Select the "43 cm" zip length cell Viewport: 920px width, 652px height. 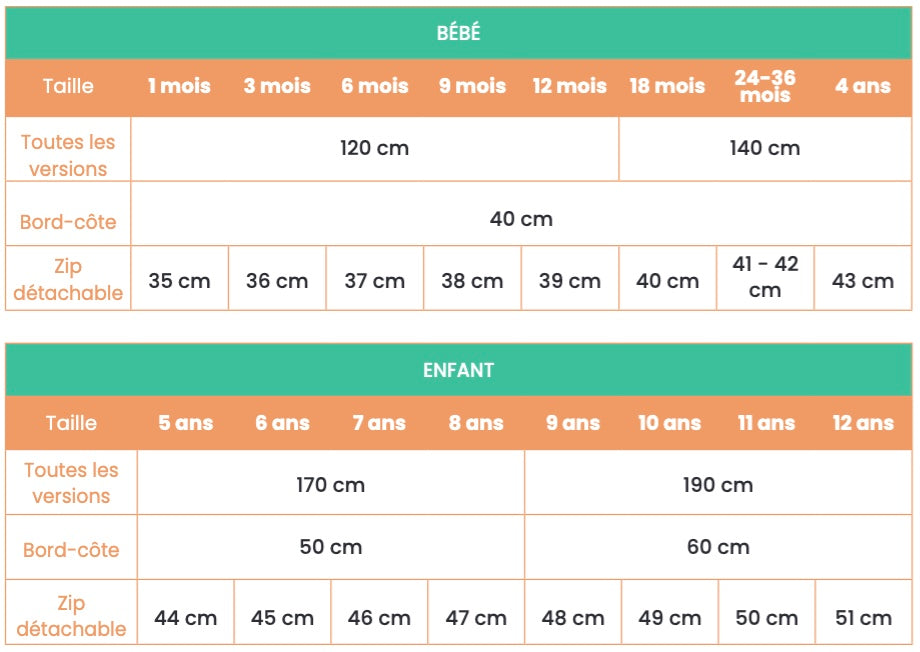(863, 281)
